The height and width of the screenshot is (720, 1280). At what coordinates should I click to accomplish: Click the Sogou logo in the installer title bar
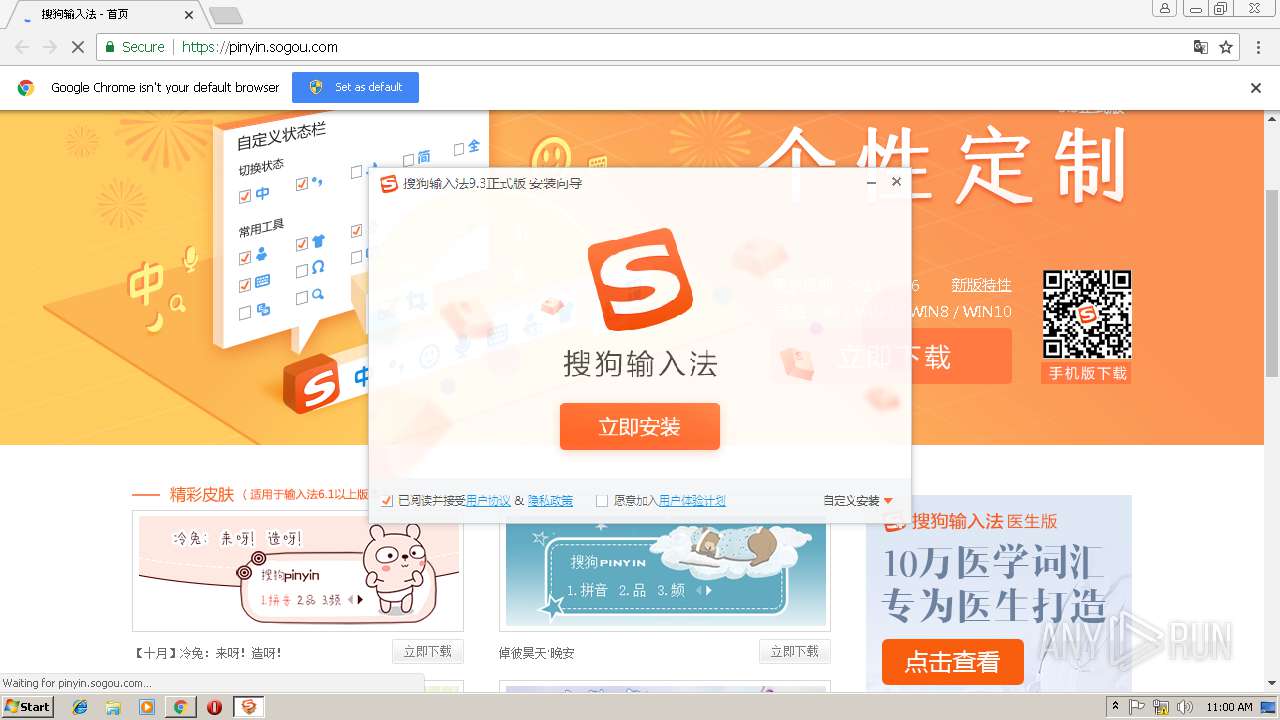point(388,183)
